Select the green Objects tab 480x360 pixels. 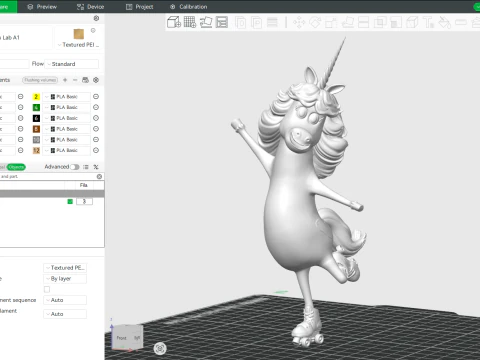tap(16, 167)
